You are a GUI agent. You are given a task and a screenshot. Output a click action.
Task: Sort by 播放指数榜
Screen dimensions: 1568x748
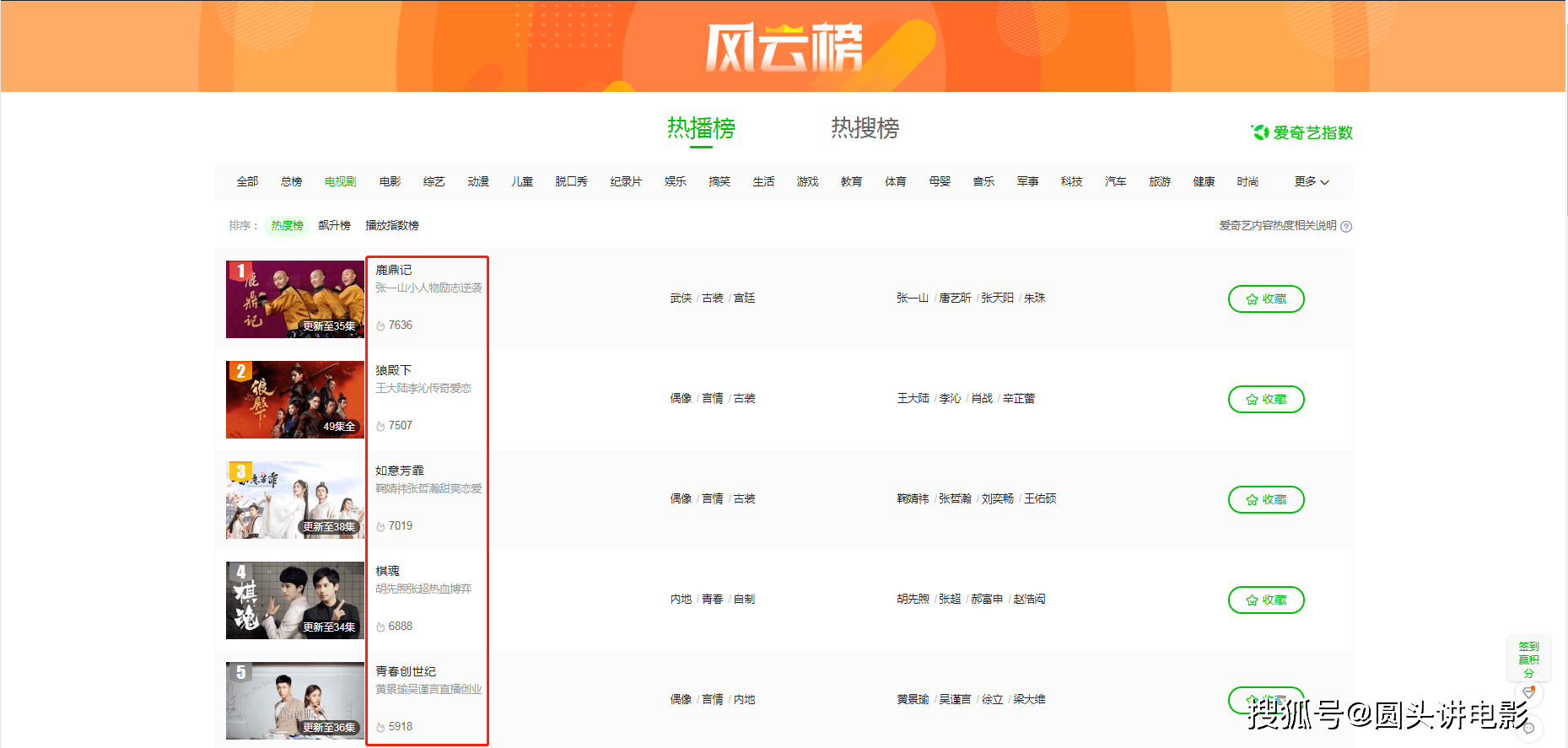(x=392, y=225)
